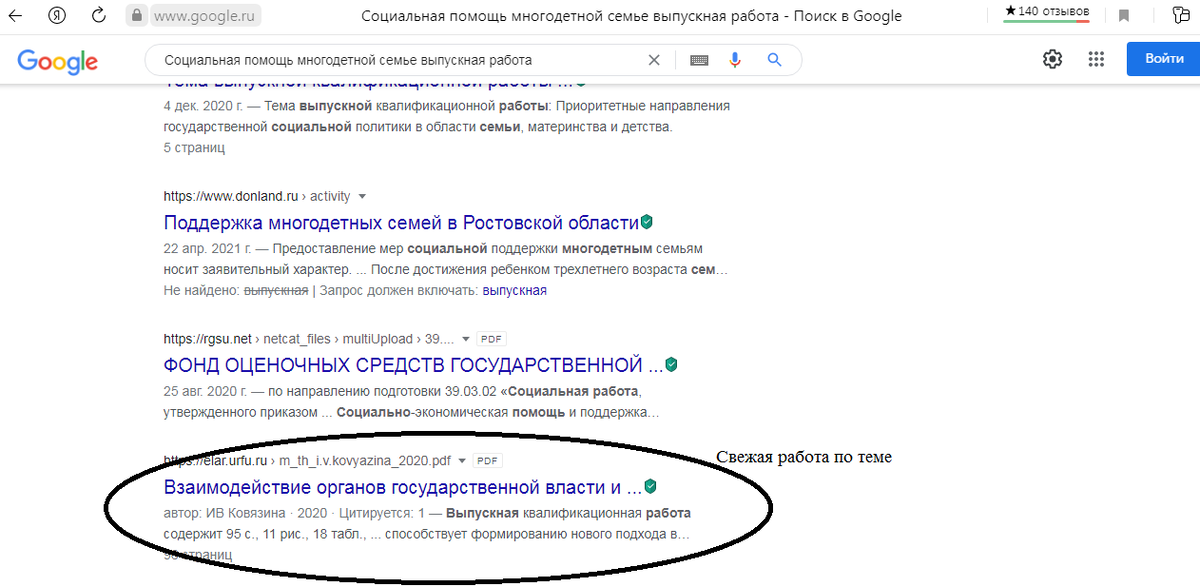
Task: Open Google quick settings gear
Action: [1052, 59]
